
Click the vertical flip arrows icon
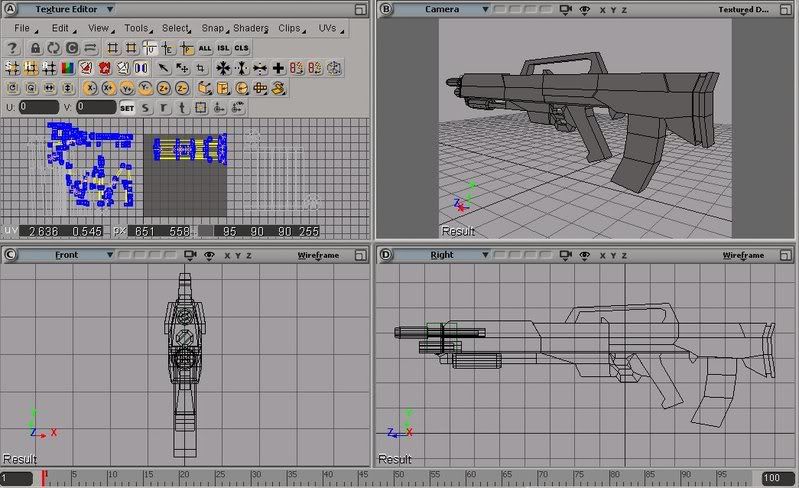click(x=68, y=88)
